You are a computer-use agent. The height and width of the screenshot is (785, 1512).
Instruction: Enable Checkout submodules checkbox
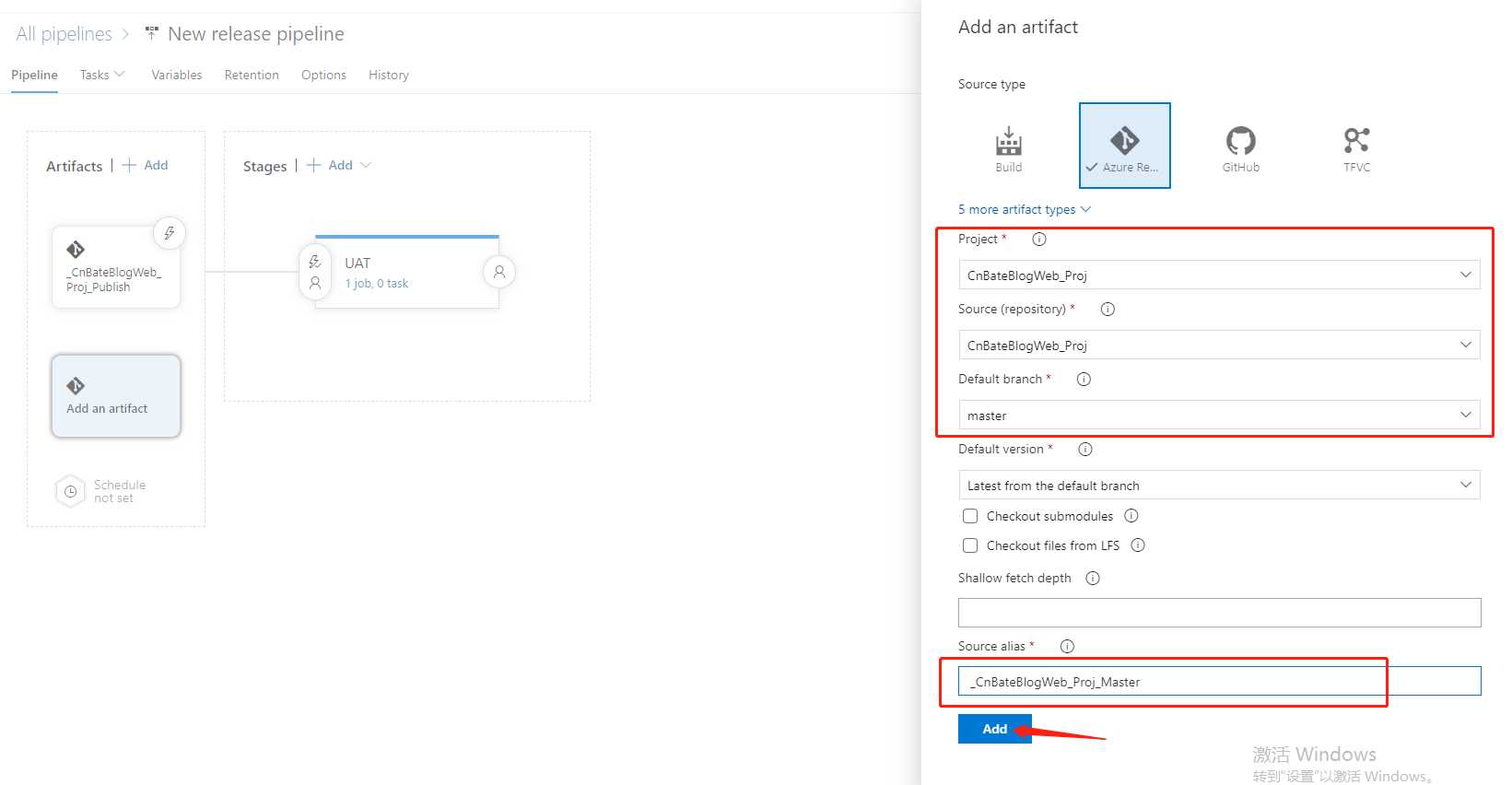point(970,516)
